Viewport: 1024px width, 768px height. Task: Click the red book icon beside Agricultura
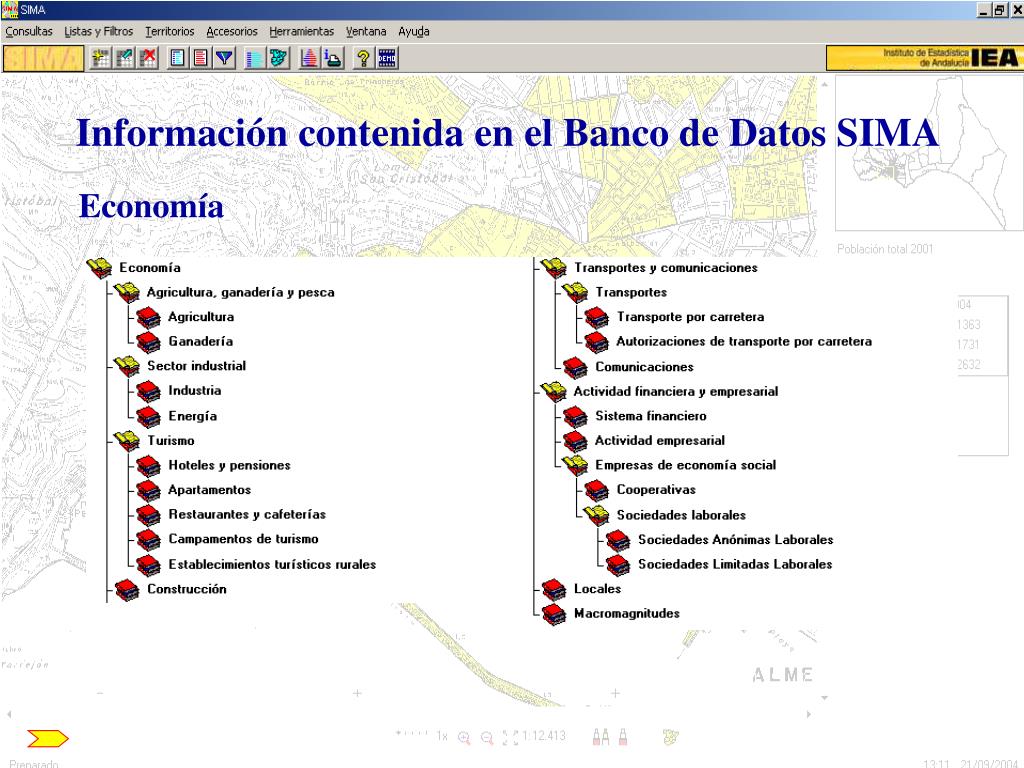click(x=148, y=317)
